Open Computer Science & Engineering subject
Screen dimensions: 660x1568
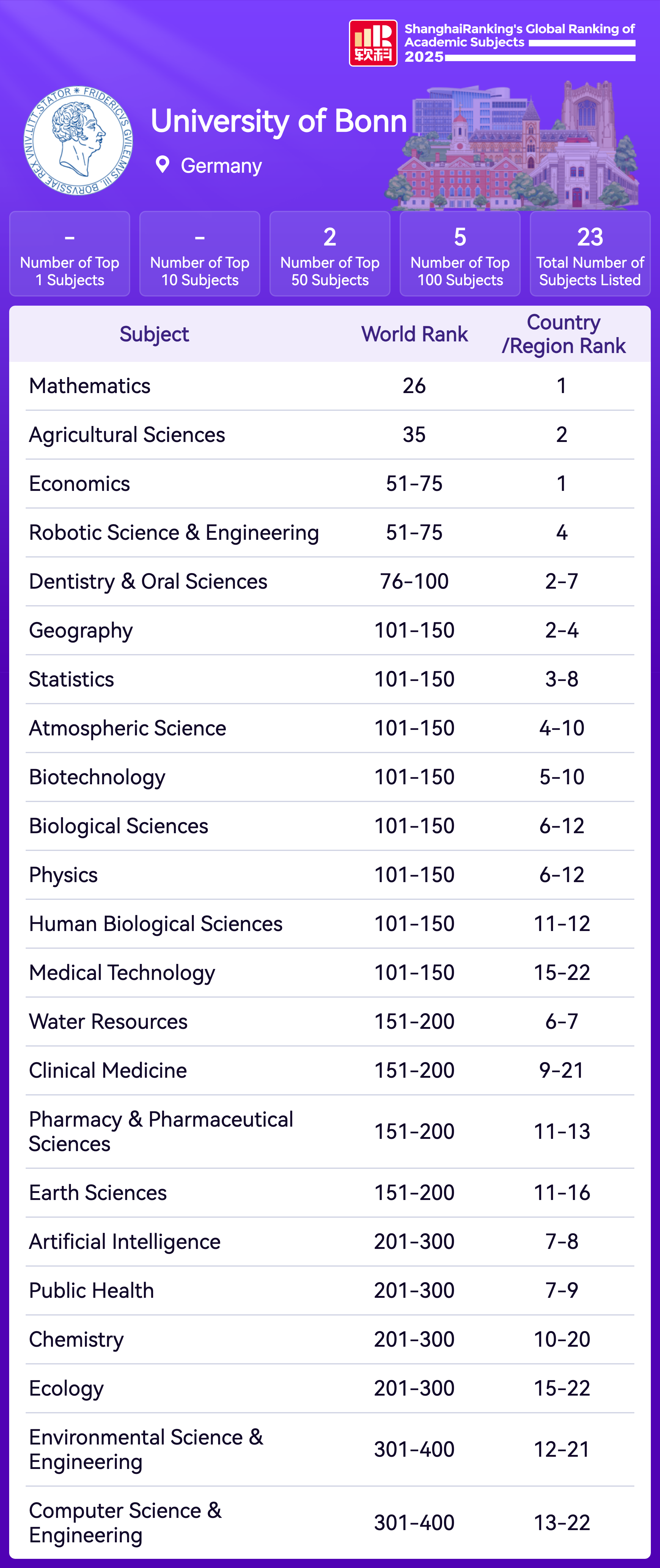point(125,1522)
